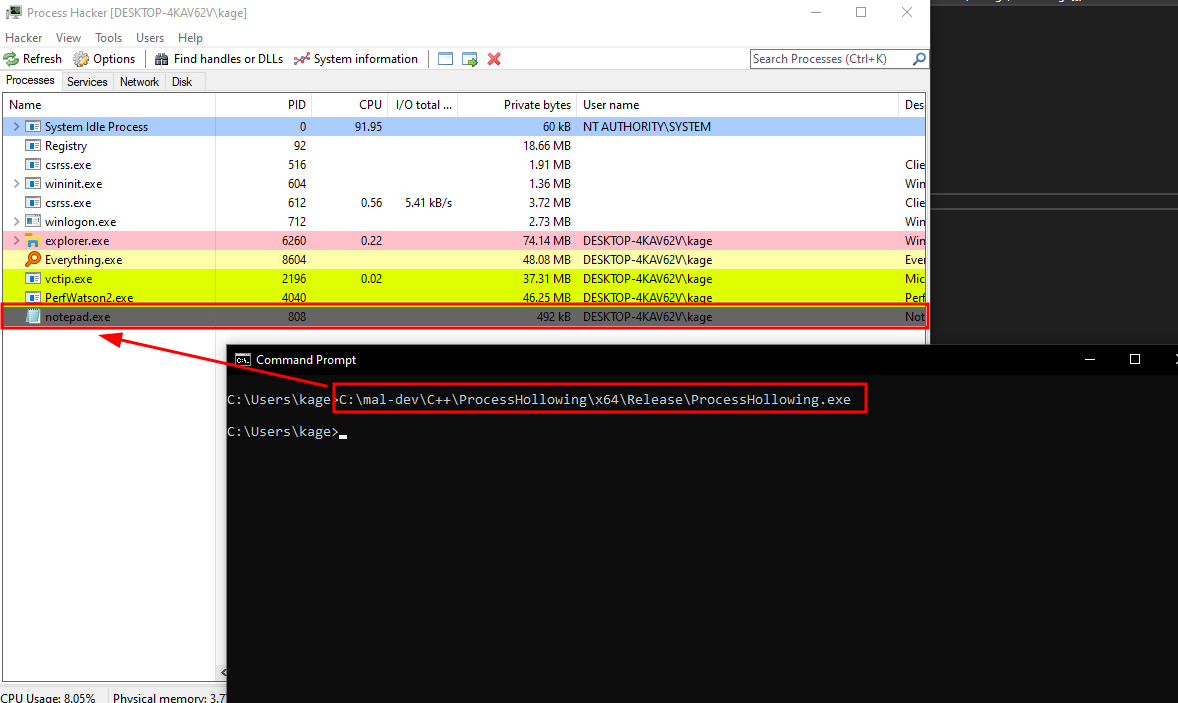Expand the winlogon.exe process node
Screen dimensions: 1178x703
tap(16, 222)
